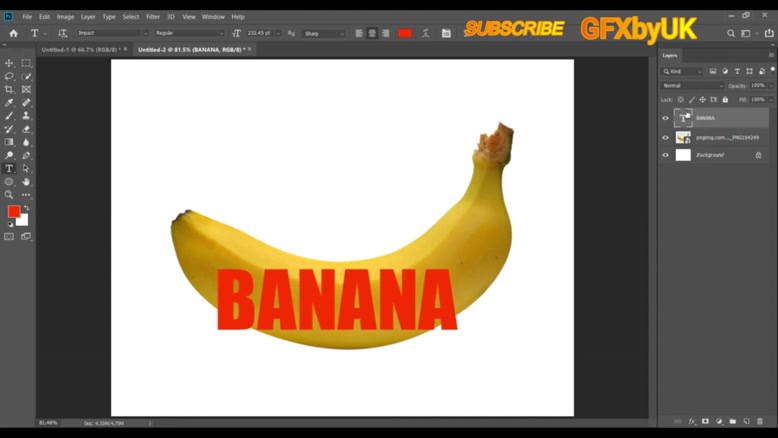Select the Zoom tool magnifier
778x438 pixels.
coord(9,195)
